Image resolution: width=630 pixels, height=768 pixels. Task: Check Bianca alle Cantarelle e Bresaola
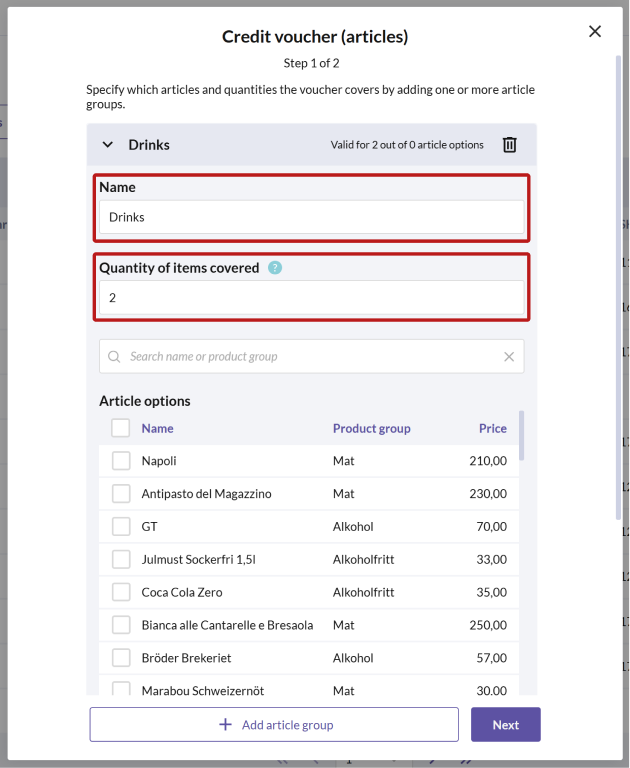[x=121, y=624]
